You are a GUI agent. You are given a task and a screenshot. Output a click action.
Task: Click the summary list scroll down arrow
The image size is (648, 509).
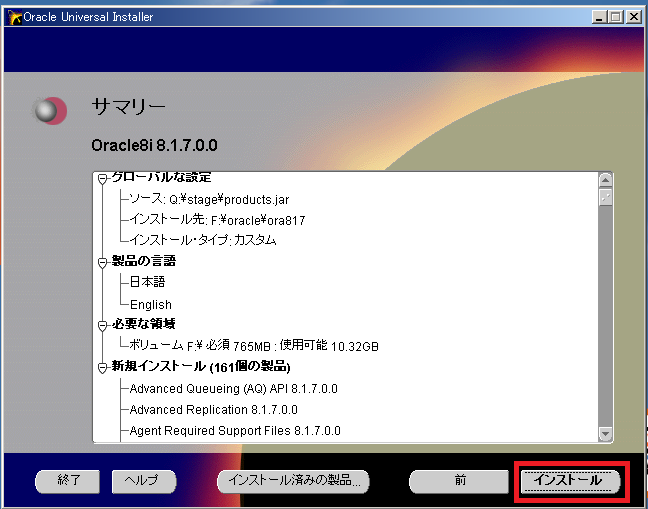coord(605,434)
